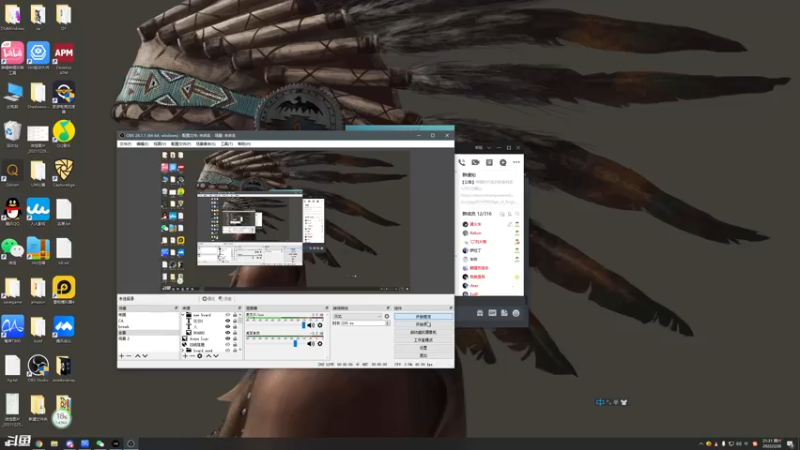Remove the selected source with the Sources minus icon
Screen dimensions: 800x450
(192, 356)
